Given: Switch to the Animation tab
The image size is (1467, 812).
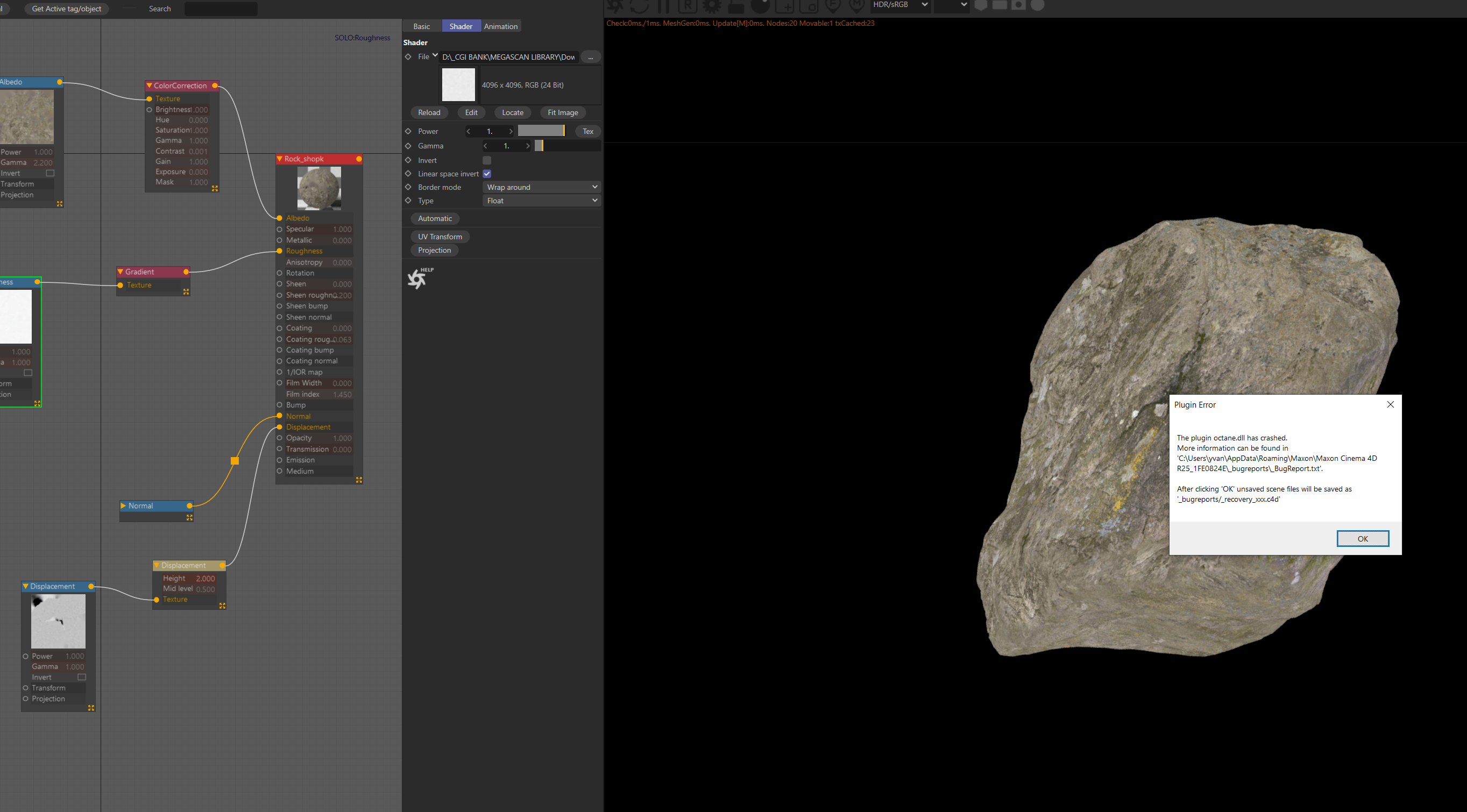Looking at the screenshot, I should [x=501, y=26].
